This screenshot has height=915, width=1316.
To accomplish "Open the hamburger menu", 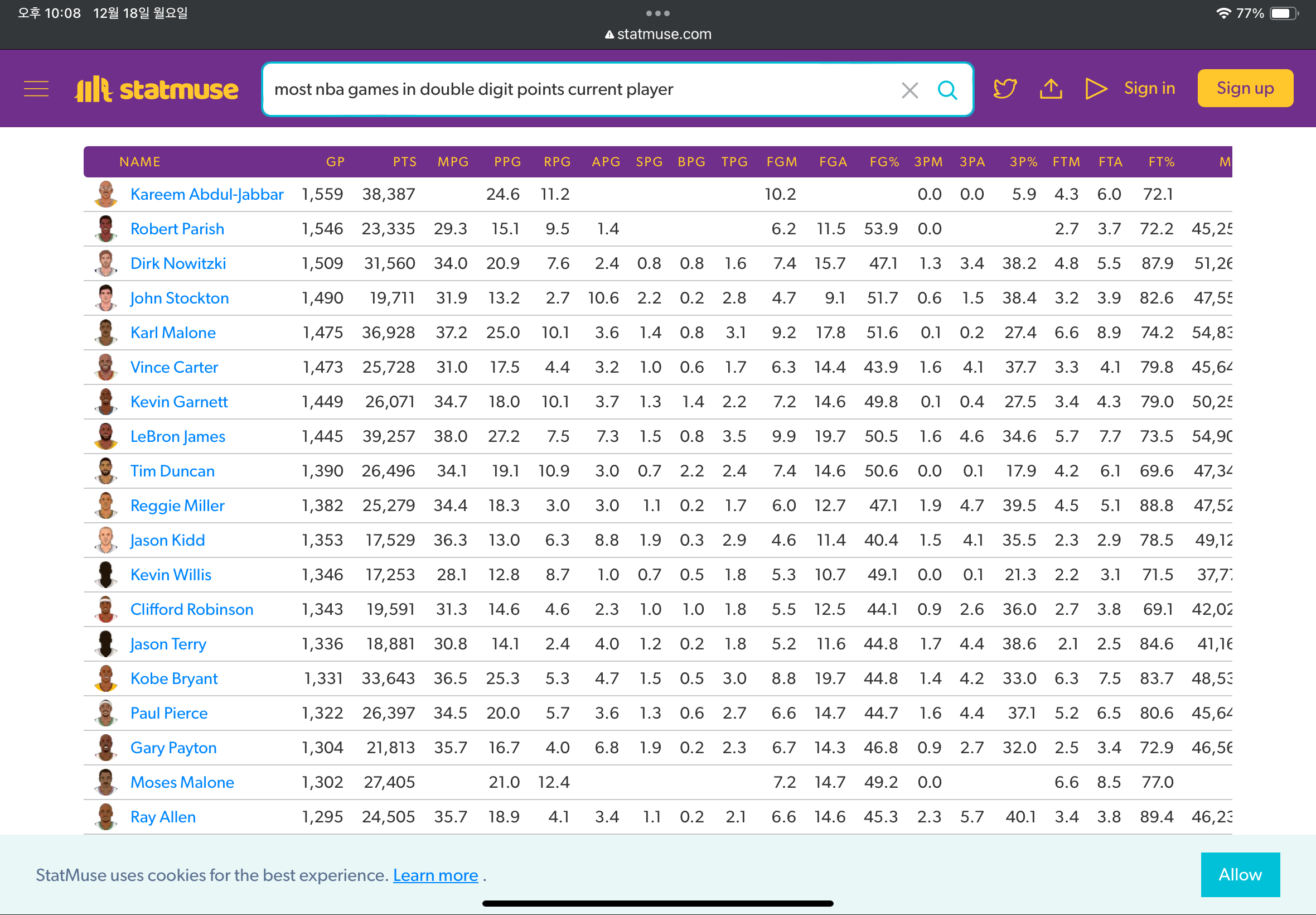I will click(36, 89).
